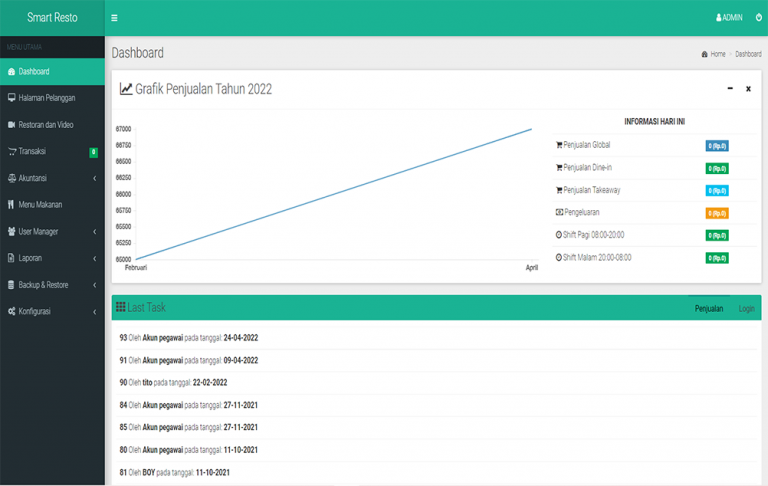This screenshot has width=768, height=486.
Task: Click the User Manager people icon
Action: [11, 231]
